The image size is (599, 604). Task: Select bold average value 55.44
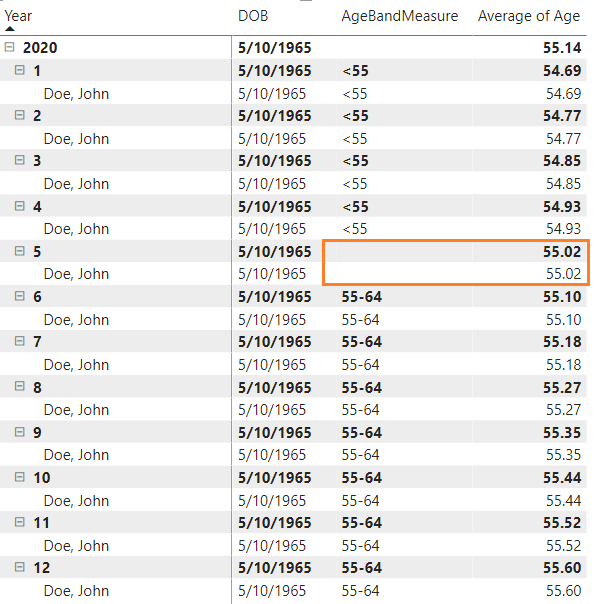click(x=562, y=478)
